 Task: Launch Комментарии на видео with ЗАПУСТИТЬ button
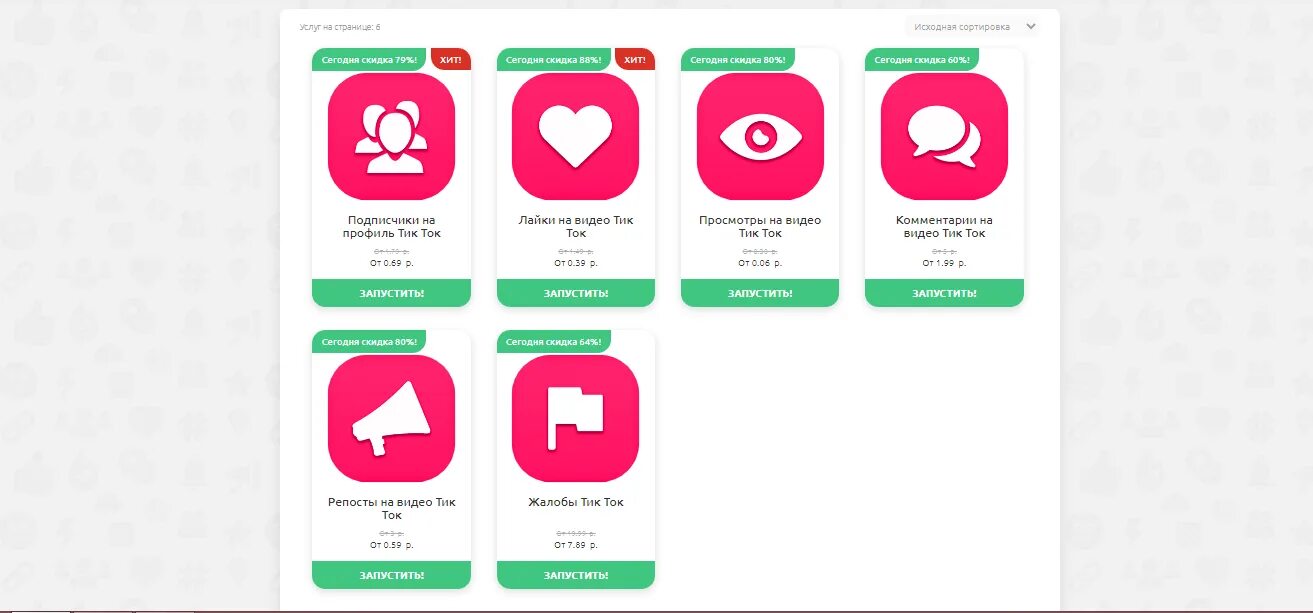click(944, 293)
